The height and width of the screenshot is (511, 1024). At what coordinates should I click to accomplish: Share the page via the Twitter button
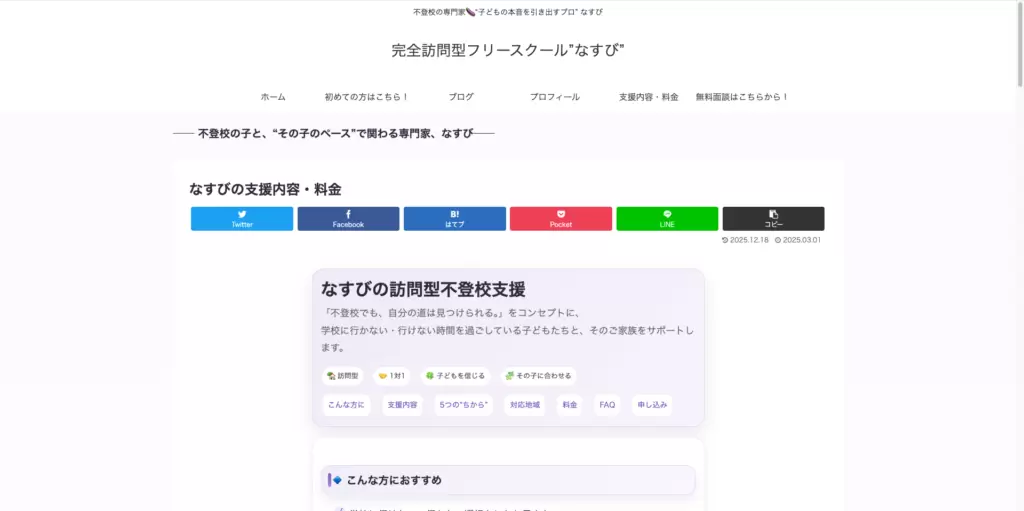pyautogui.click(x=242, y=219)
